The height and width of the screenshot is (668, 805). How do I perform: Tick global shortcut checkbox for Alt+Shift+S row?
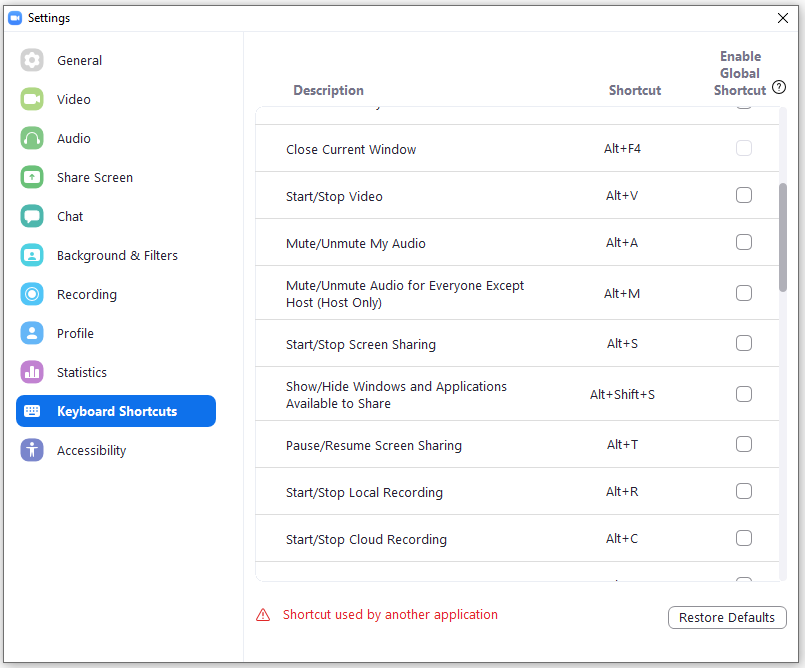tap(744, 394)
